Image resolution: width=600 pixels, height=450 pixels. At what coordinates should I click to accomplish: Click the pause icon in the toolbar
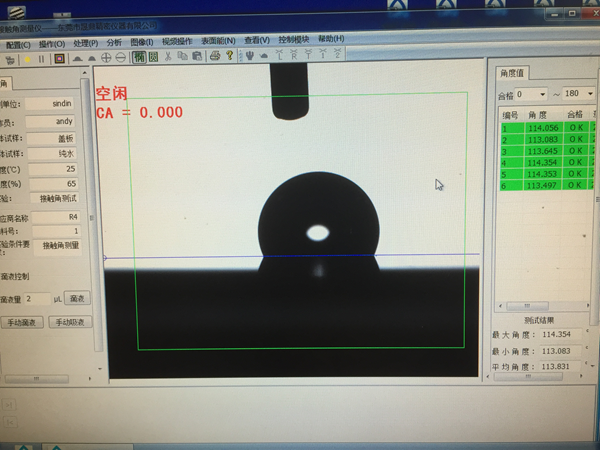42,58
